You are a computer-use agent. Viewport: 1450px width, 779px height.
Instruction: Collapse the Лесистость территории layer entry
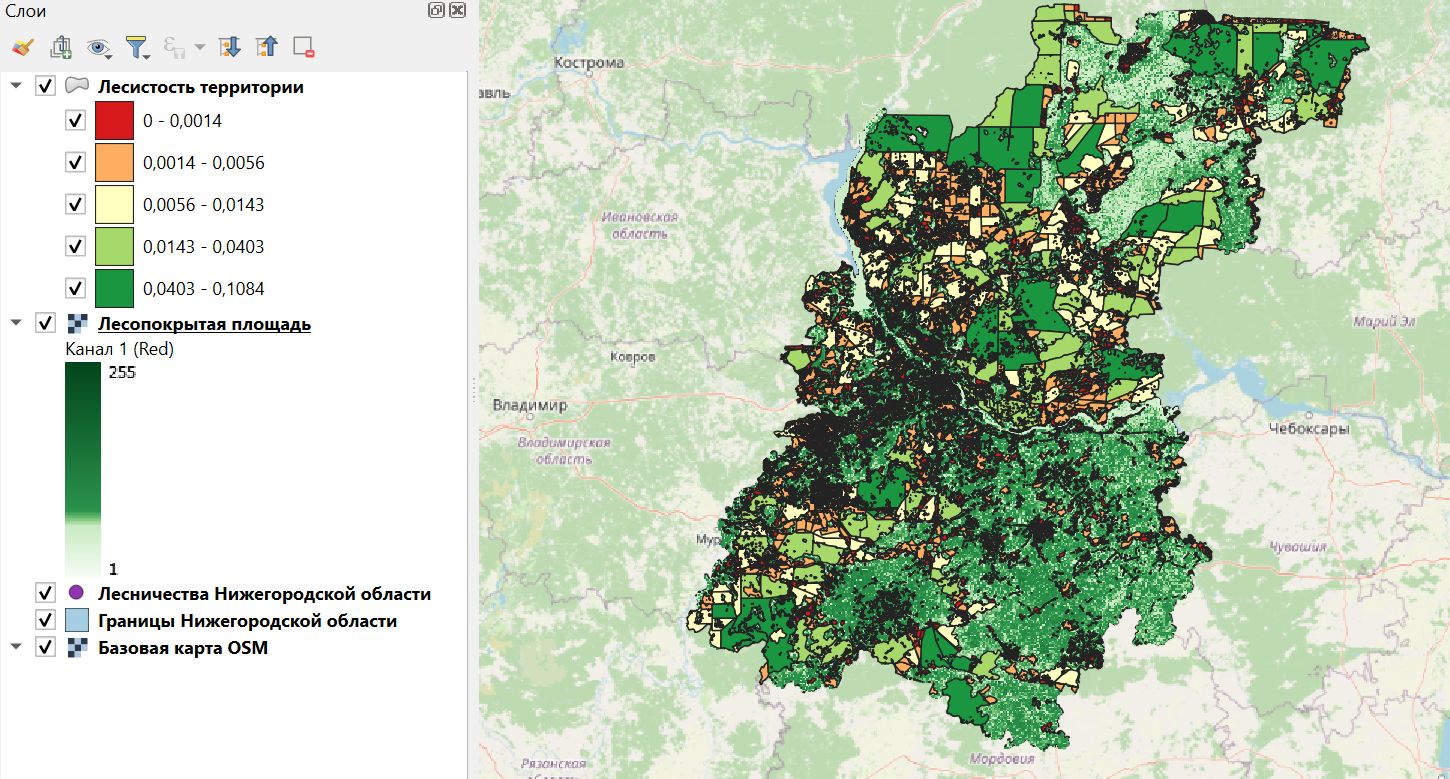pos(15,86)
